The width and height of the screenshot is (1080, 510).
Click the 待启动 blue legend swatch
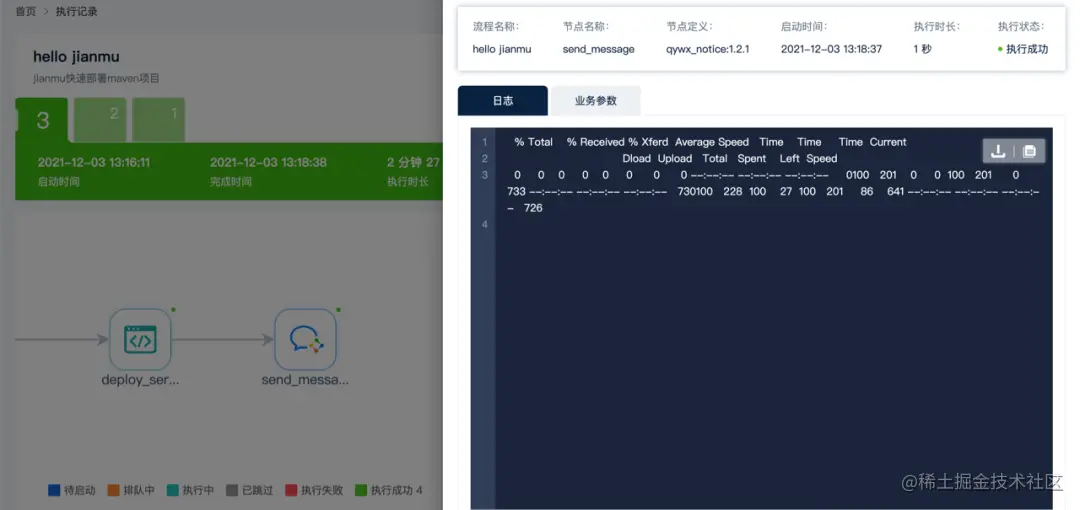[x=54, y=491]
